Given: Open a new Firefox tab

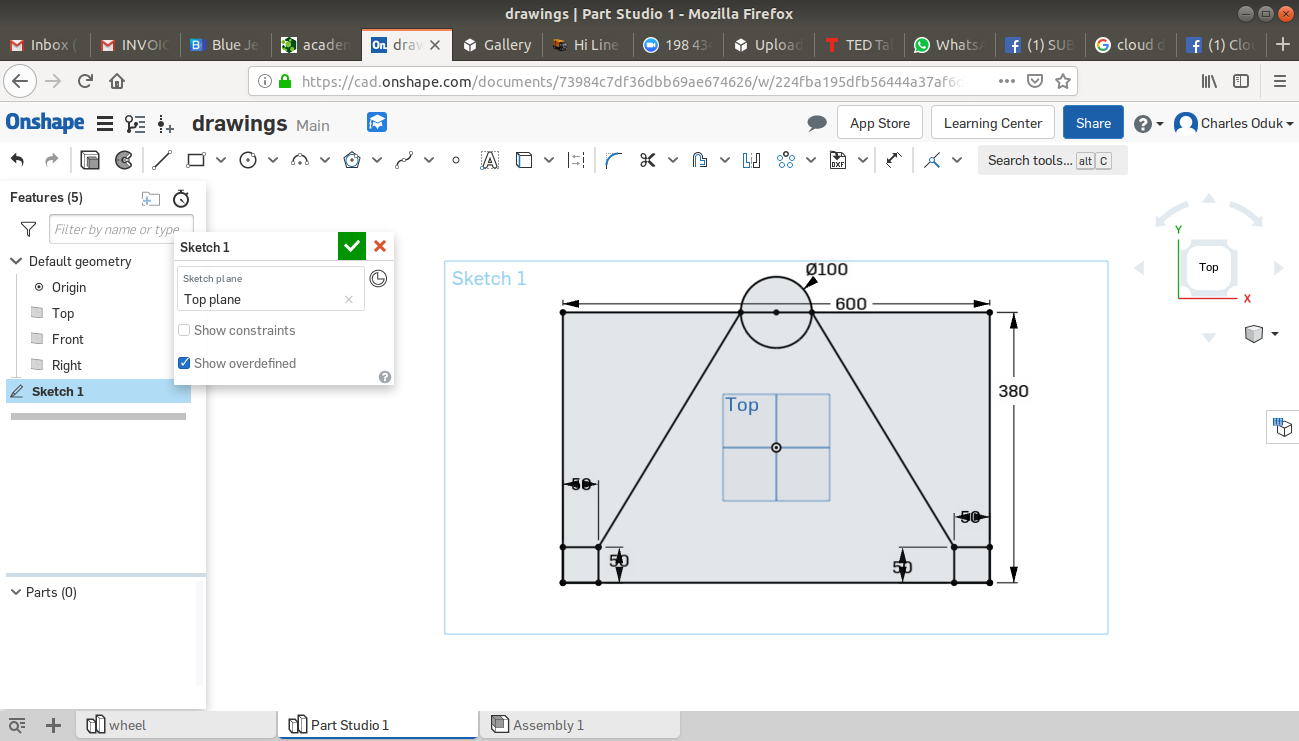Looking at the screenshot, I should pos(1283,45).
